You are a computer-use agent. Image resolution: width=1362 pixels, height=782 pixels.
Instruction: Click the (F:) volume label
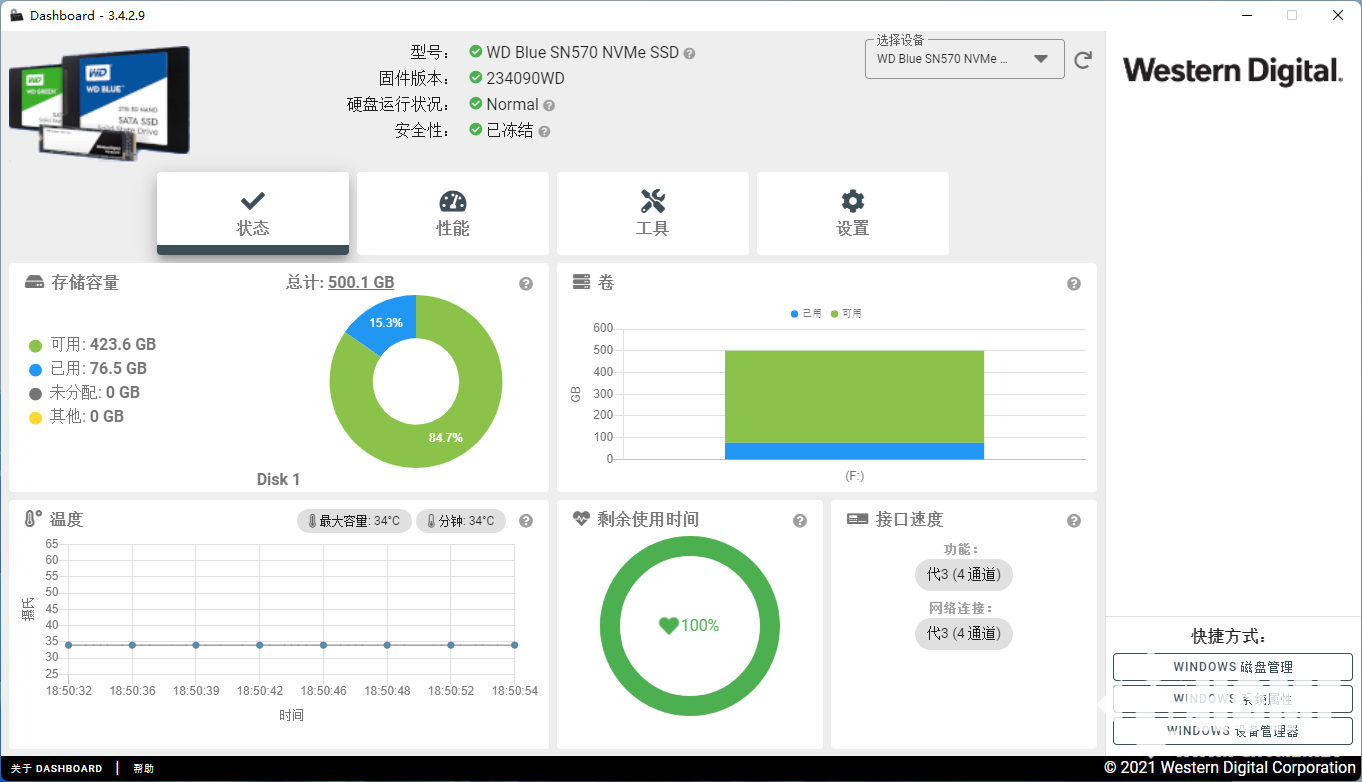pos(854,476)
